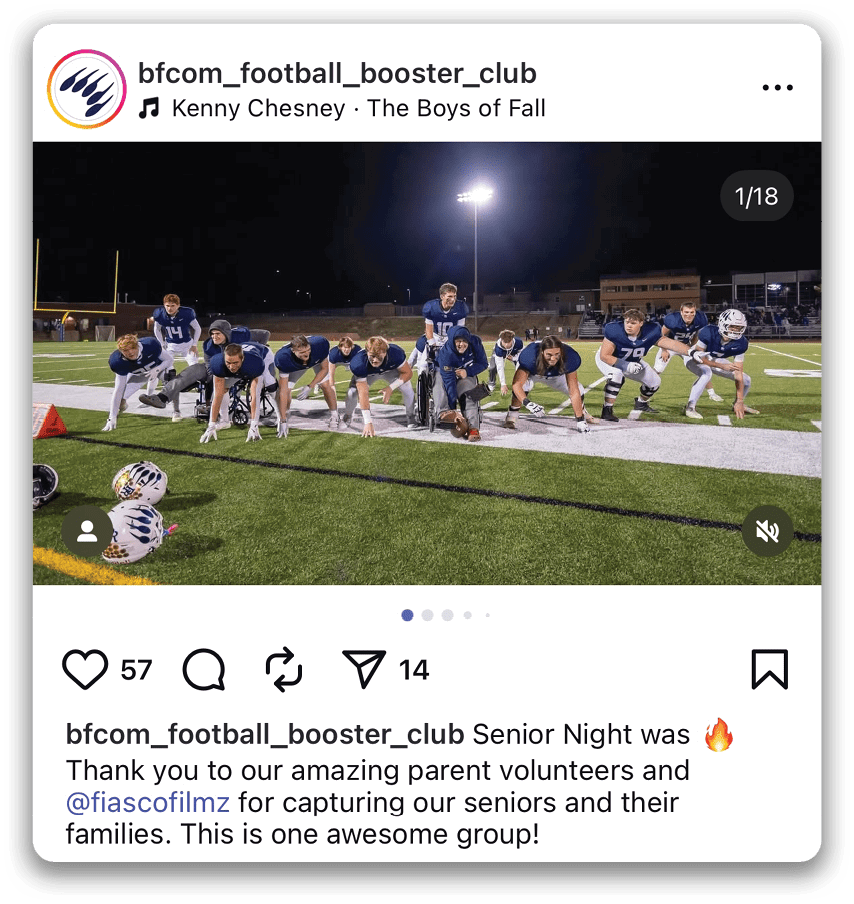
Task: Select the third carousel indicator dot
Action: point(447,615)
